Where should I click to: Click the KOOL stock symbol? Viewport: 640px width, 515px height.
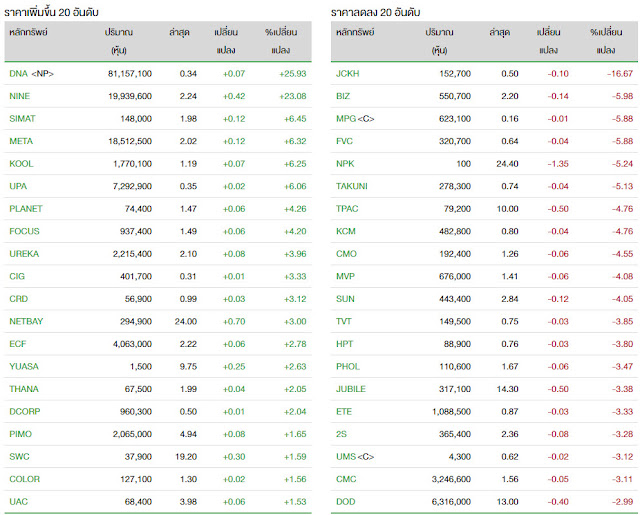click(x=21, y=164)
